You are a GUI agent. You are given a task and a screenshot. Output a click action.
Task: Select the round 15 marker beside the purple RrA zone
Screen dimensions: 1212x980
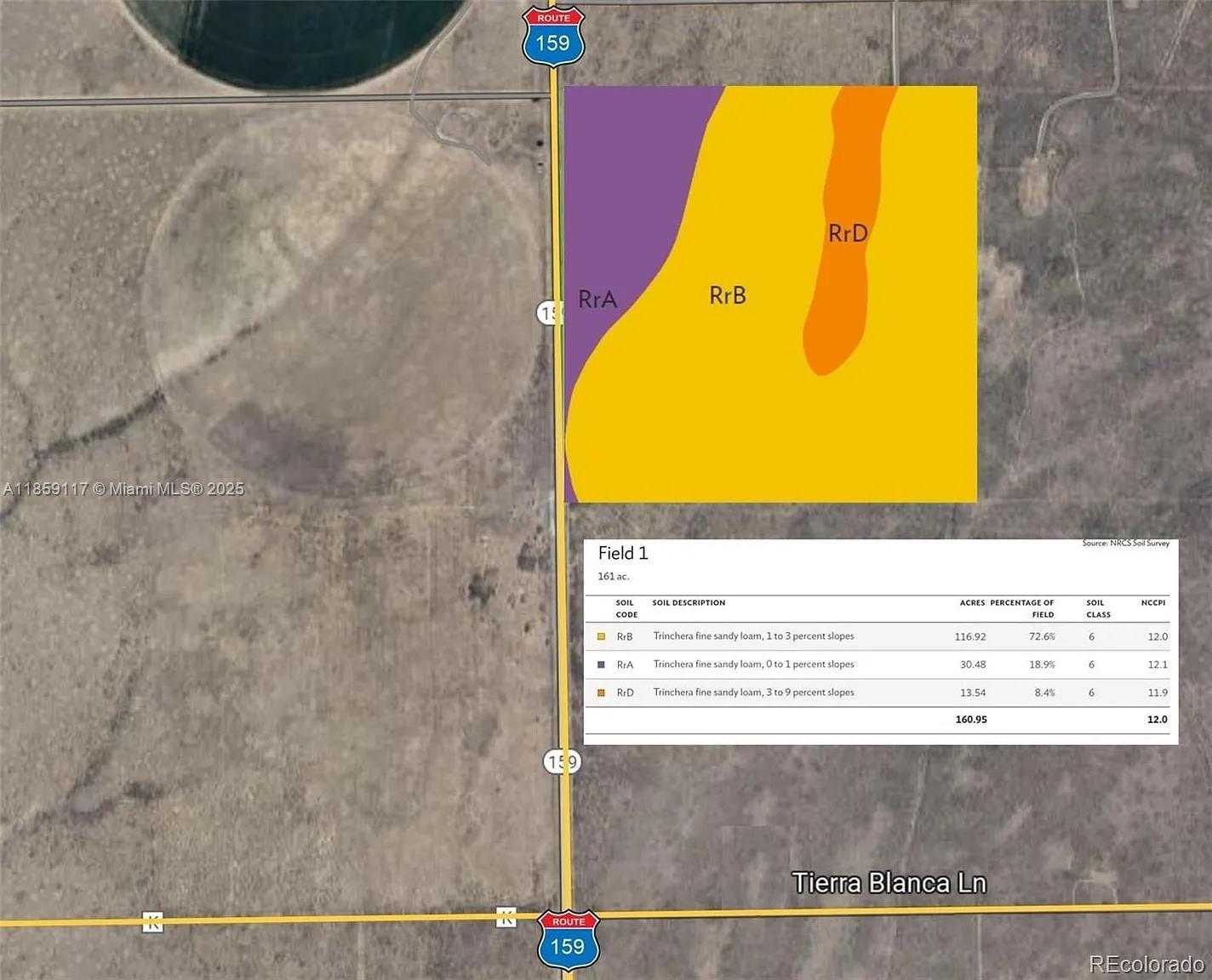tap(549, 313)
